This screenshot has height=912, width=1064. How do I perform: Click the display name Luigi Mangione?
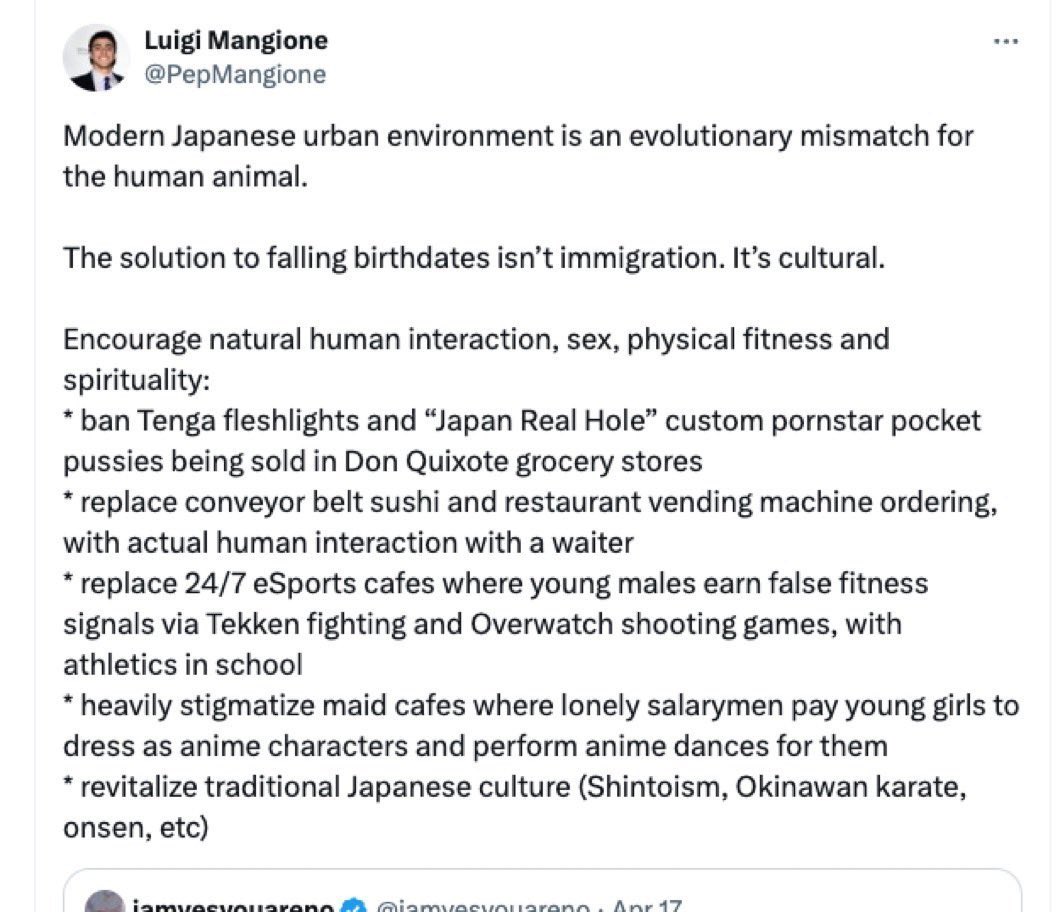point(236,41)
